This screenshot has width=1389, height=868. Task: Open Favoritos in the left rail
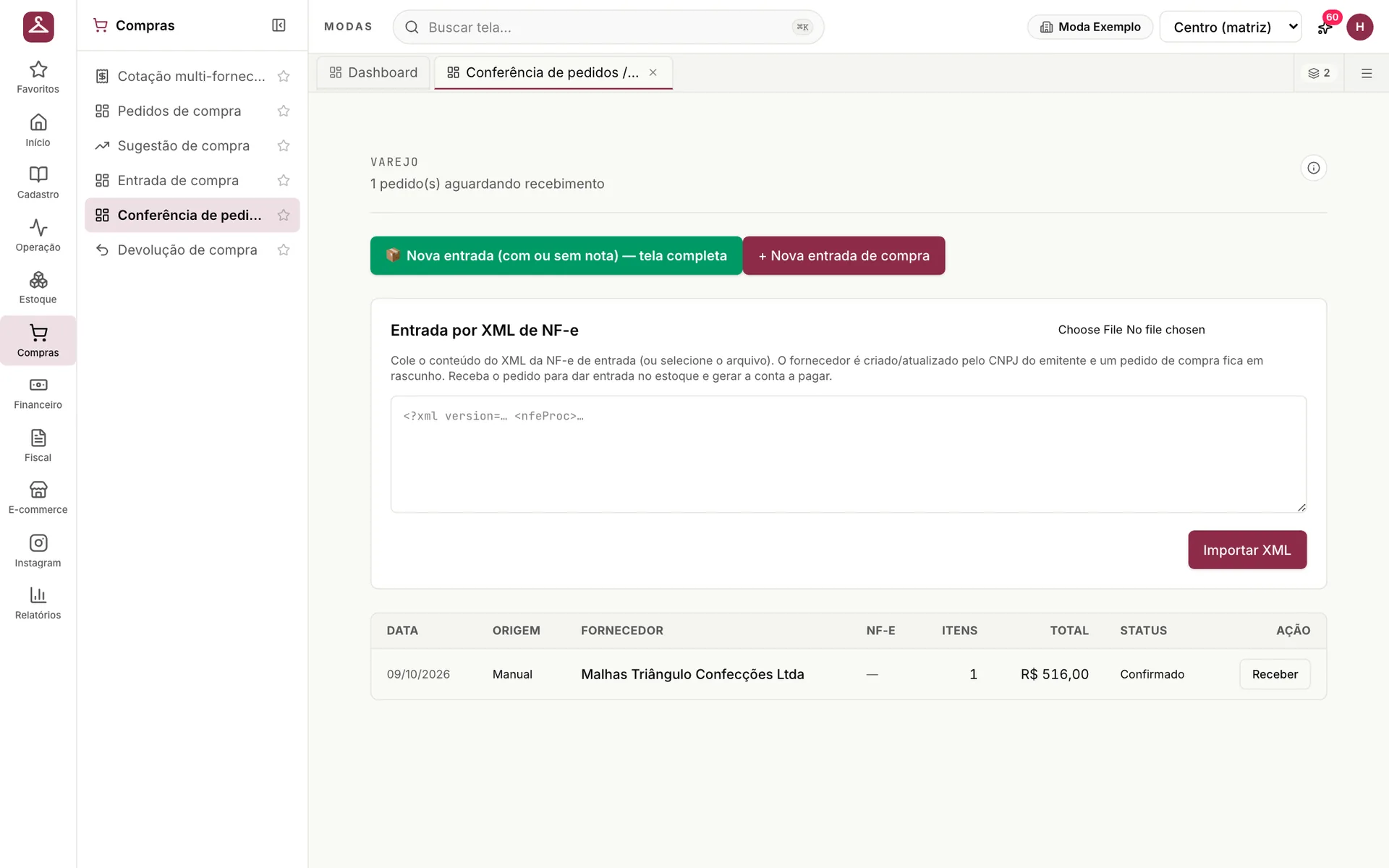coord(38,77)
